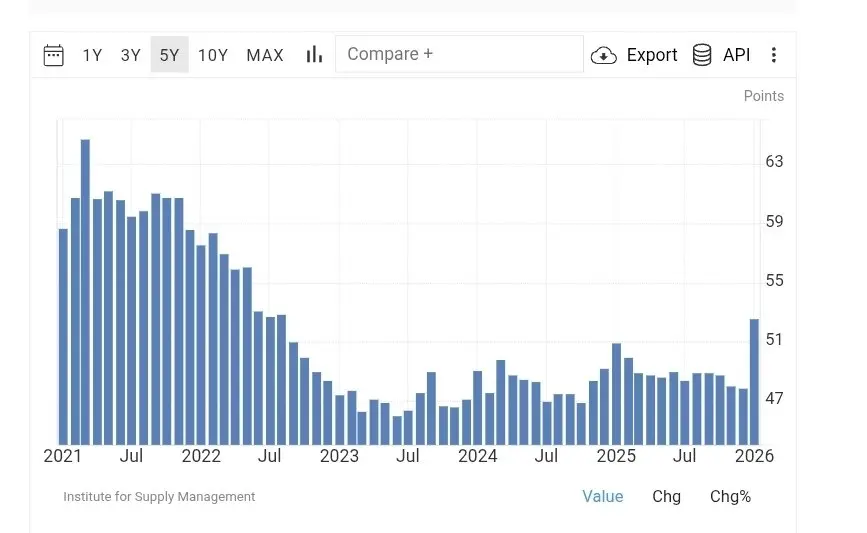The image size is (867, 533).
Task: Click the 63 axis value
Action: [774, 161]
